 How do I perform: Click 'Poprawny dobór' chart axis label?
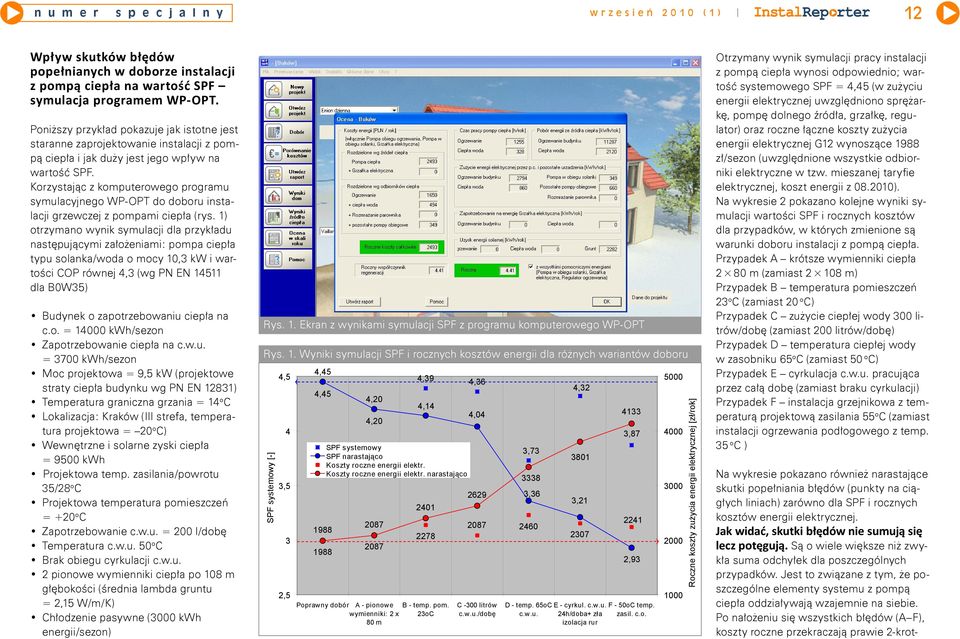[x=323, y=605]
